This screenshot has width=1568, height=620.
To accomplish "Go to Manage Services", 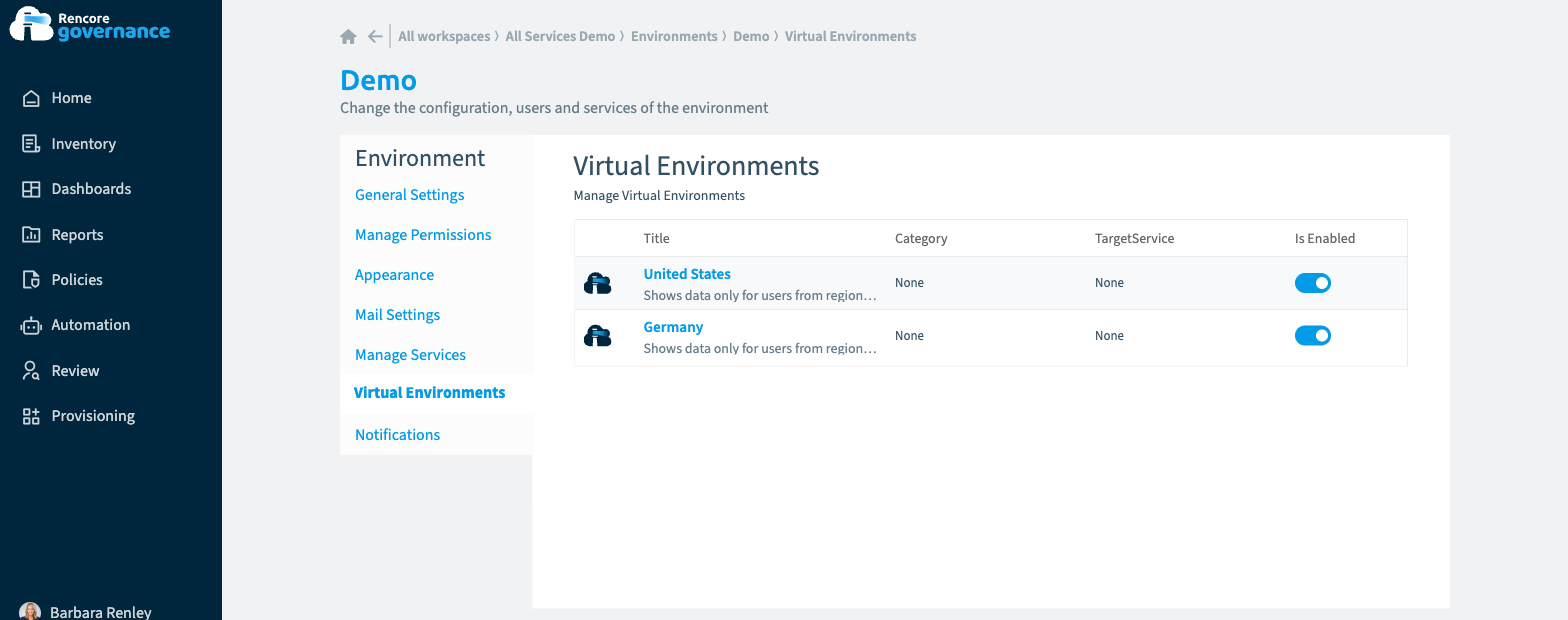I will (x=410, y=355).
